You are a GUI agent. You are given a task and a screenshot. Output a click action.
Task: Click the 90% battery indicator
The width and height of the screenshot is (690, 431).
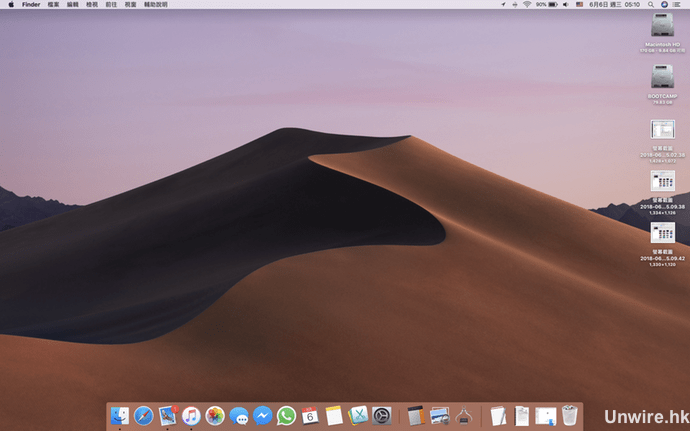tap(547, 4)
